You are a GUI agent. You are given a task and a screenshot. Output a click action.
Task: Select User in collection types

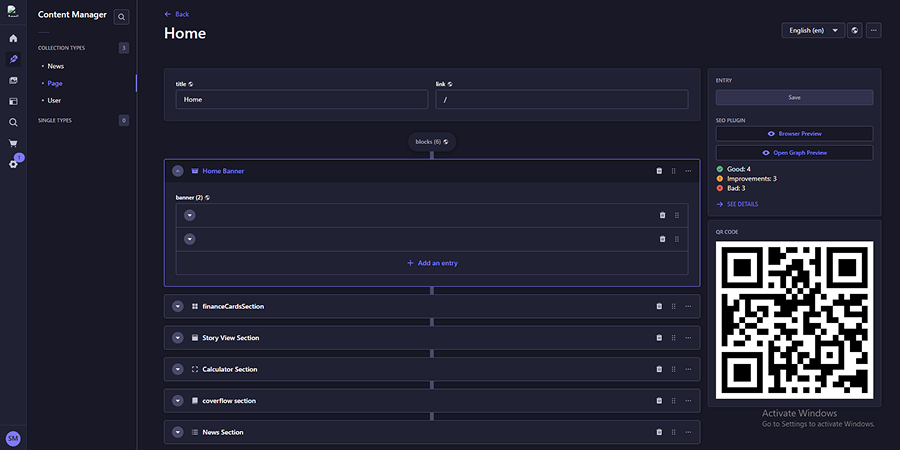[x=54, y=100]
